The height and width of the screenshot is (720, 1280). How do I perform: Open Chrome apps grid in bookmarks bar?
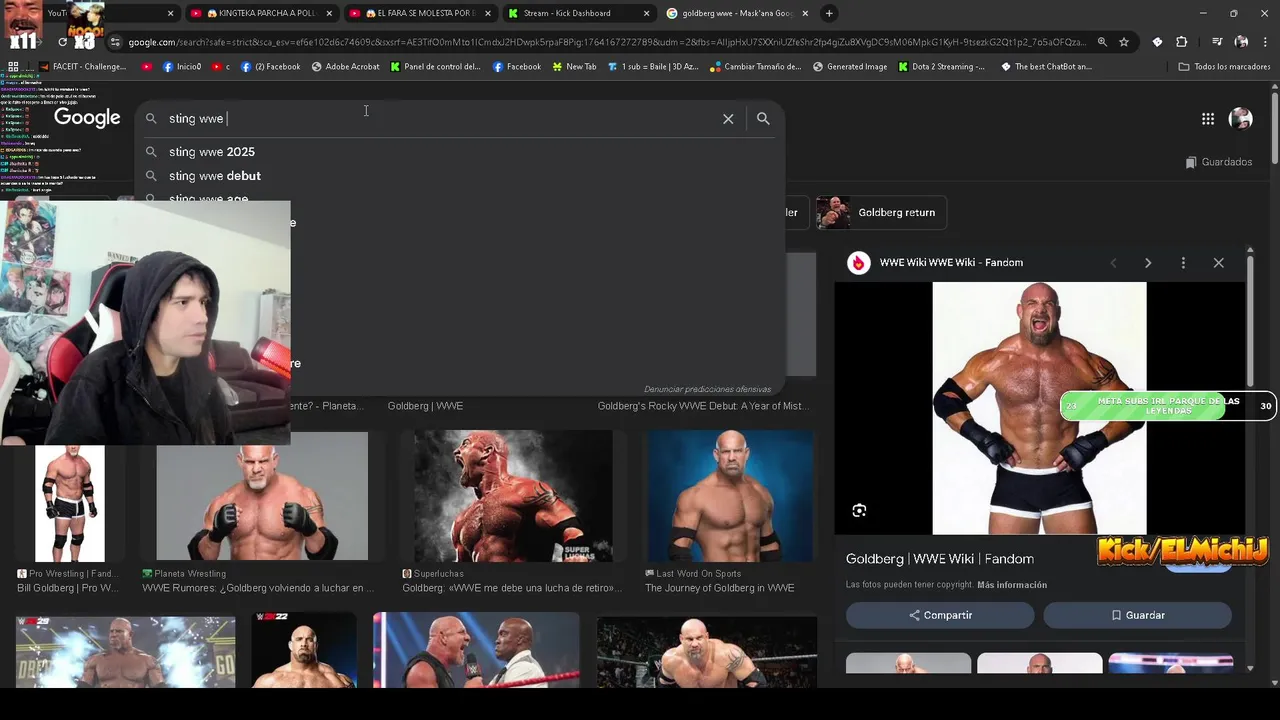(13, 67)
